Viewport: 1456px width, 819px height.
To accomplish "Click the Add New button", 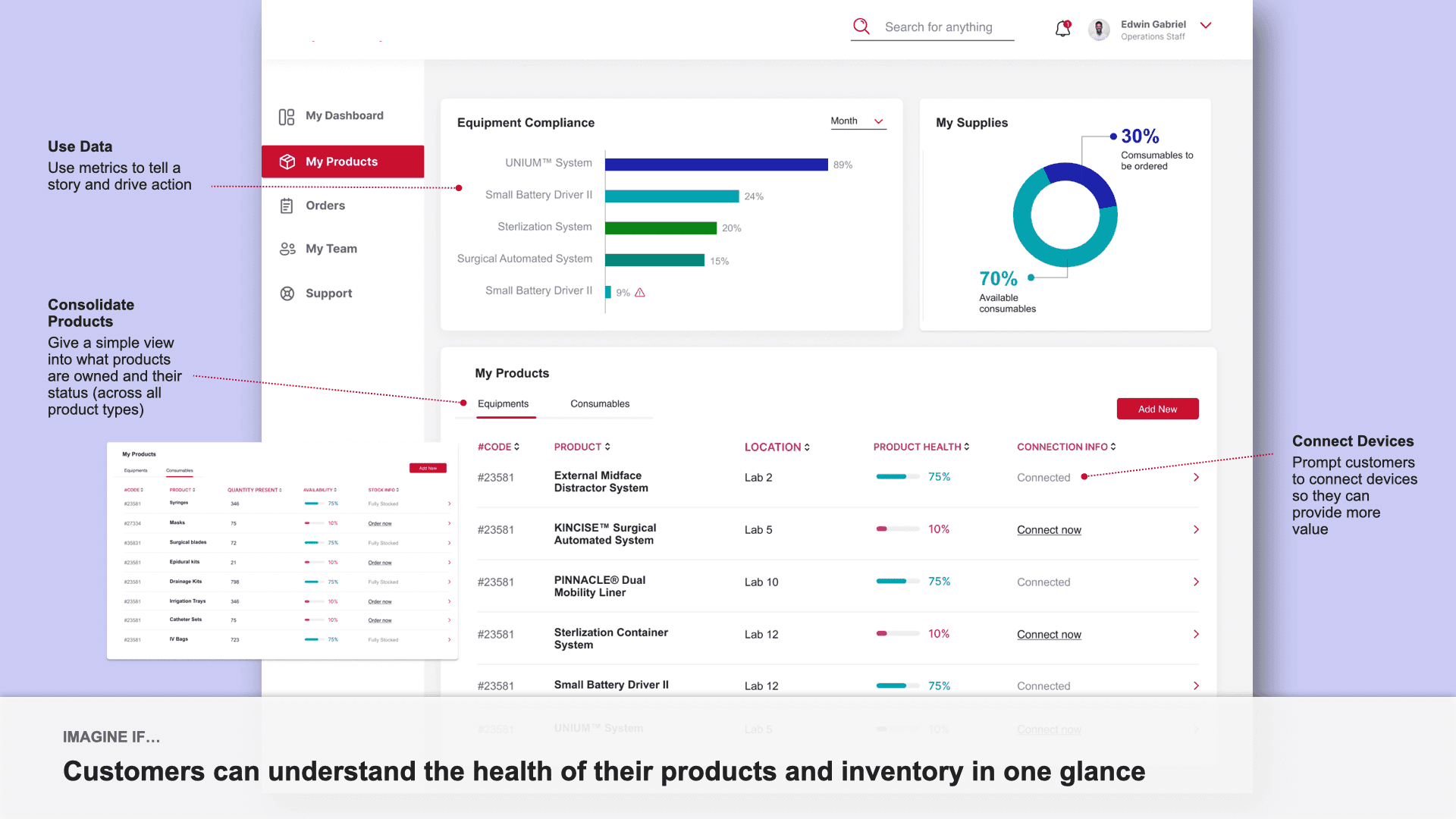I will 1157,409.
